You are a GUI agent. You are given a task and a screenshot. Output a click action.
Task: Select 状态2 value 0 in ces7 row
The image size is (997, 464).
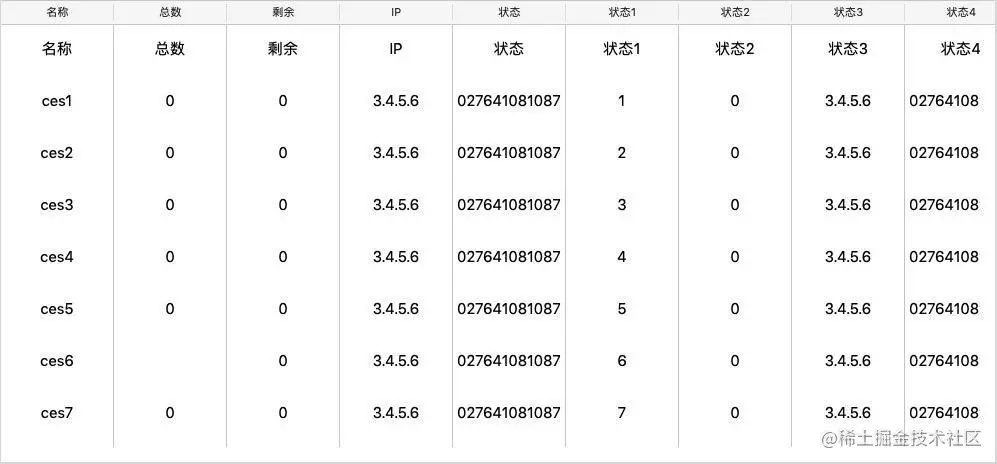click(735, 413)
